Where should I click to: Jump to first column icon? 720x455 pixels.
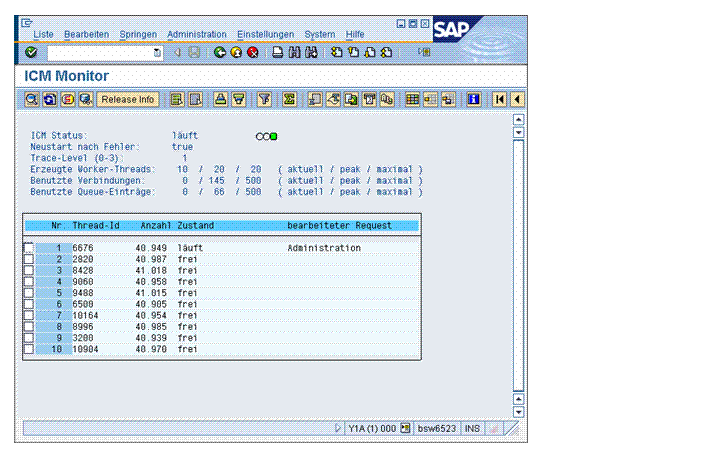pyautogui.click(x=500, y=99)
